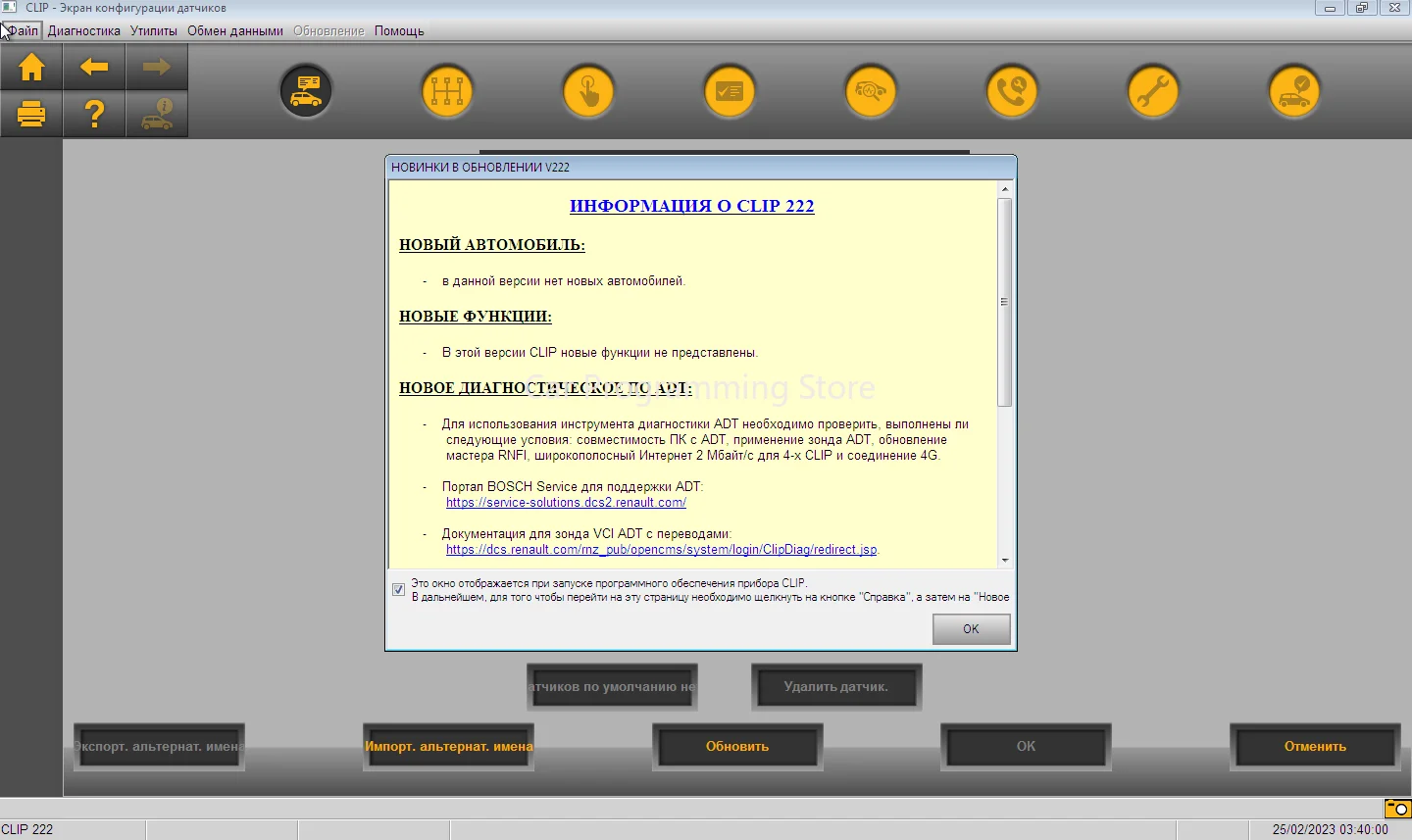Click the finger-touch round icon
1412x840 pixels.
(588, 90)
